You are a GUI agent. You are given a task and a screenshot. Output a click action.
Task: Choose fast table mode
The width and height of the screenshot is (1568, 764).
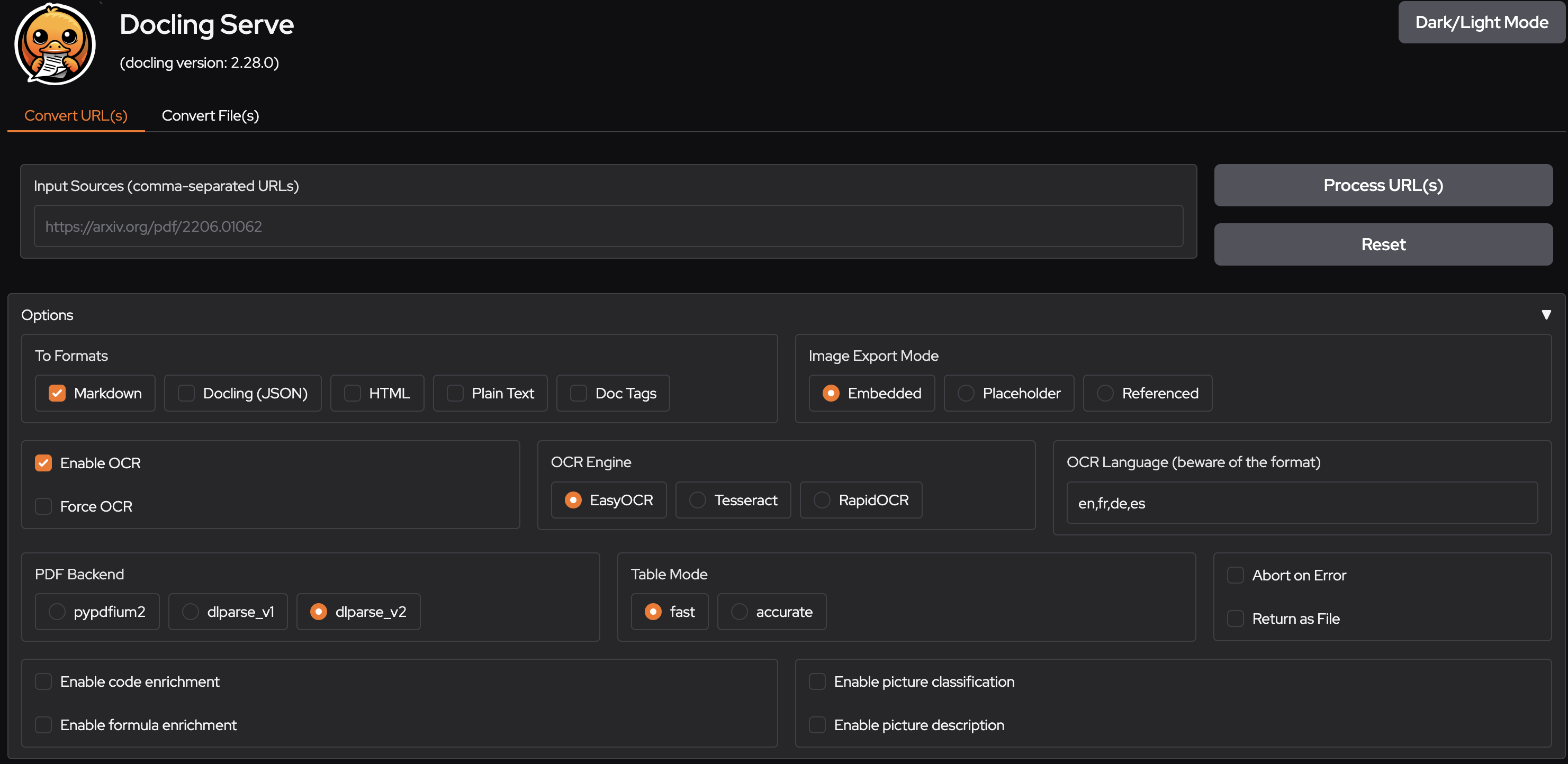tap(653, 611)
